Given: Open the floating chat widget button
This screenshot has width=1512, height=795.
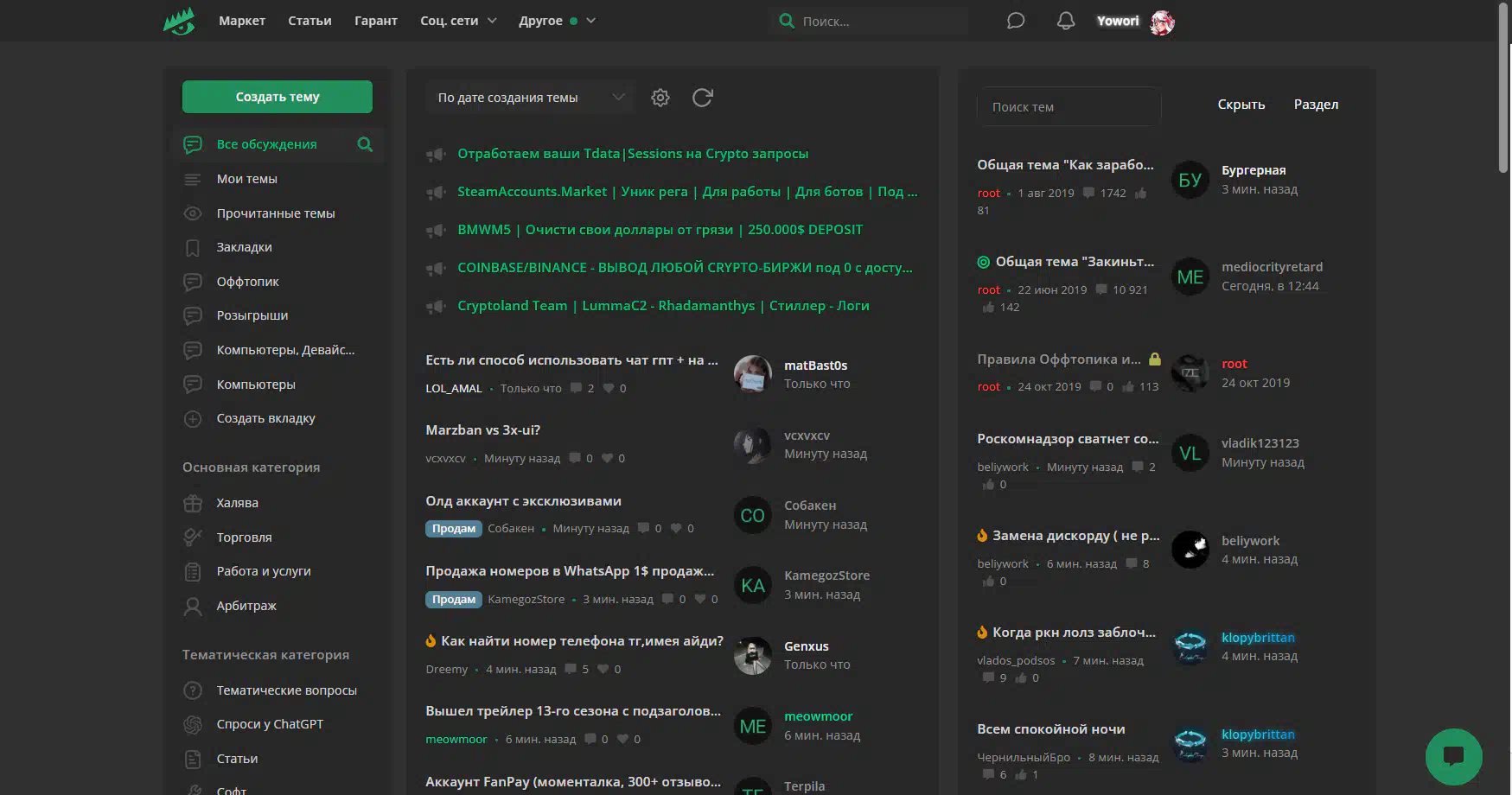Looking at the screenshot, I should click(1453, 756).
